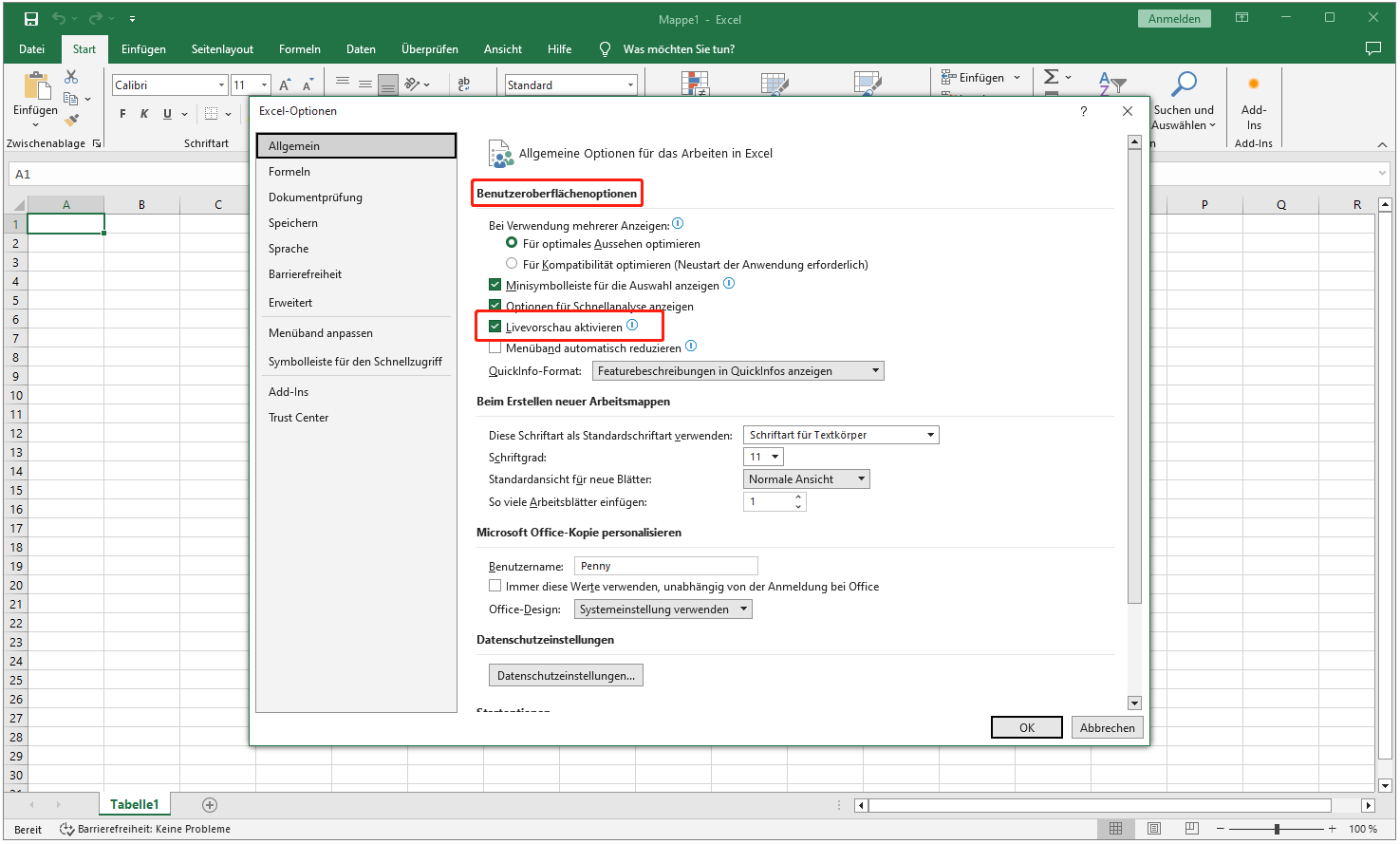Open Calibri font name dropdown

(x=221, y=85)
